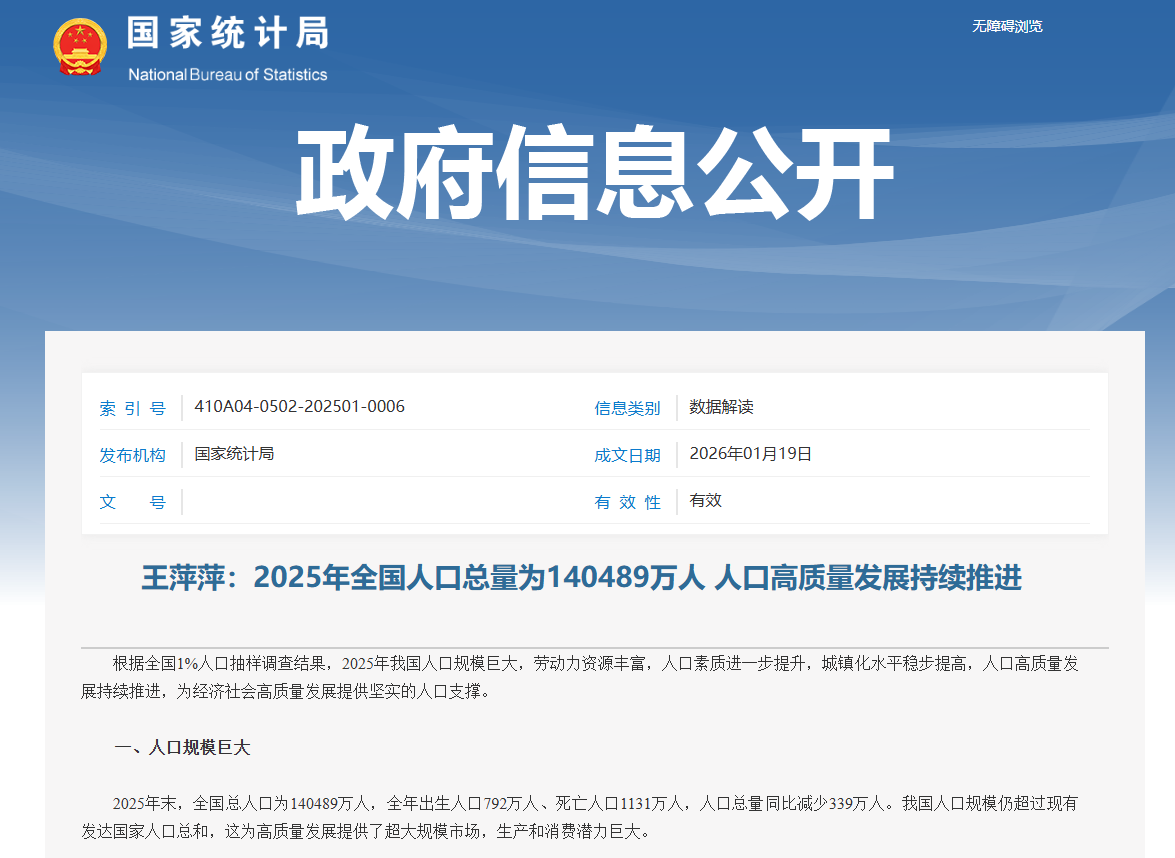1175x858 pixels.
Task: Click the 文号 label
Action: [133, 502]
